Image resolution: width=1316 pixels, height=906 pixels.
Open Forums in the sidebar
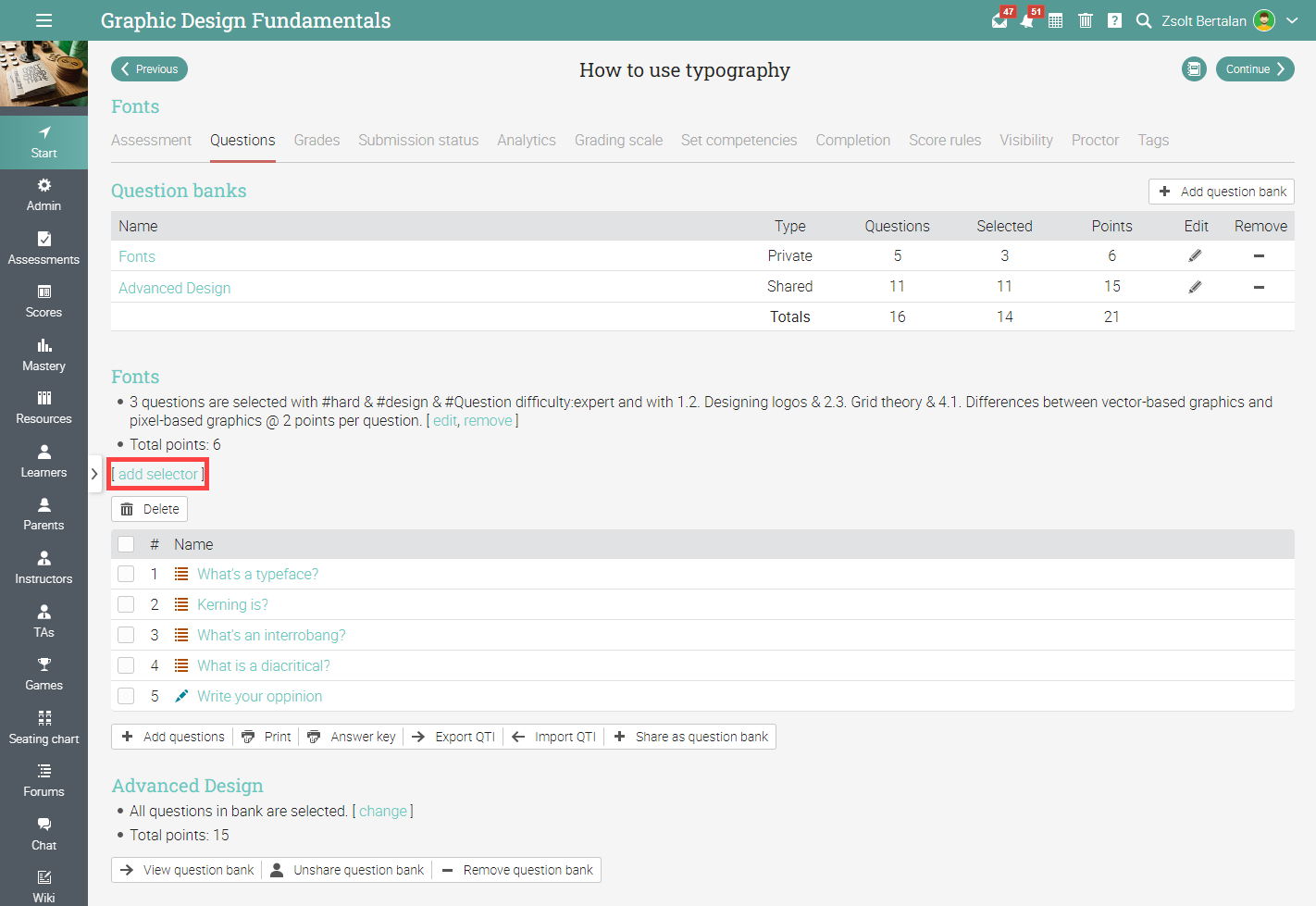tap(43, 781)
